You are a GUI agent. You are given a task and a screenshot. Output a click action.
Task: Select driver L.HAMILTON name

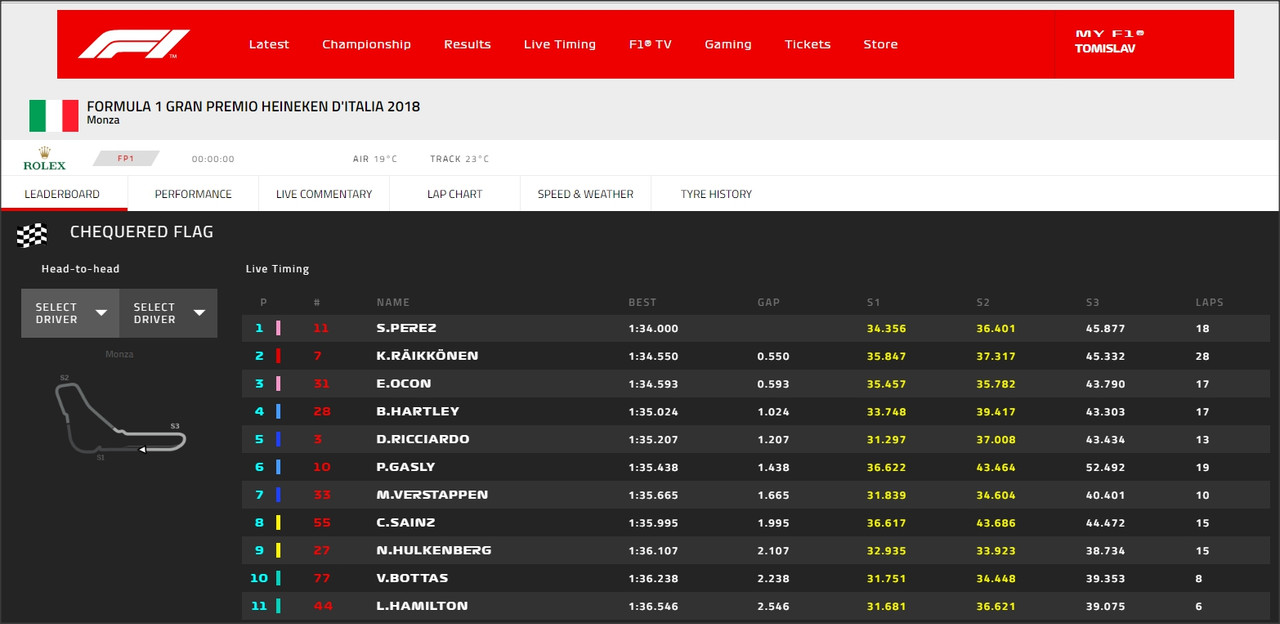(x=422, y=606)
